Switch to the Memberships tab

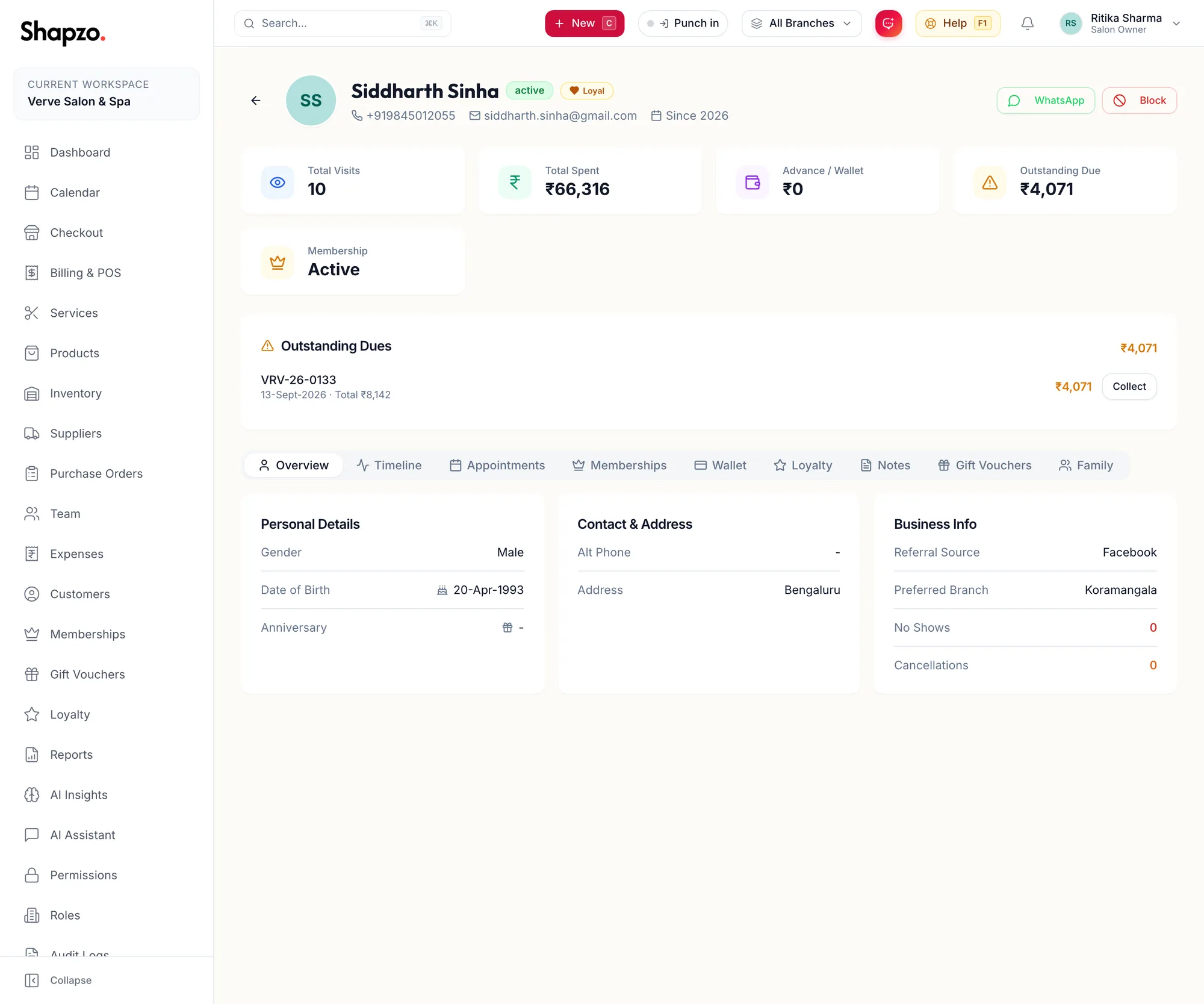pyautogui.click(x=619, y=466)
